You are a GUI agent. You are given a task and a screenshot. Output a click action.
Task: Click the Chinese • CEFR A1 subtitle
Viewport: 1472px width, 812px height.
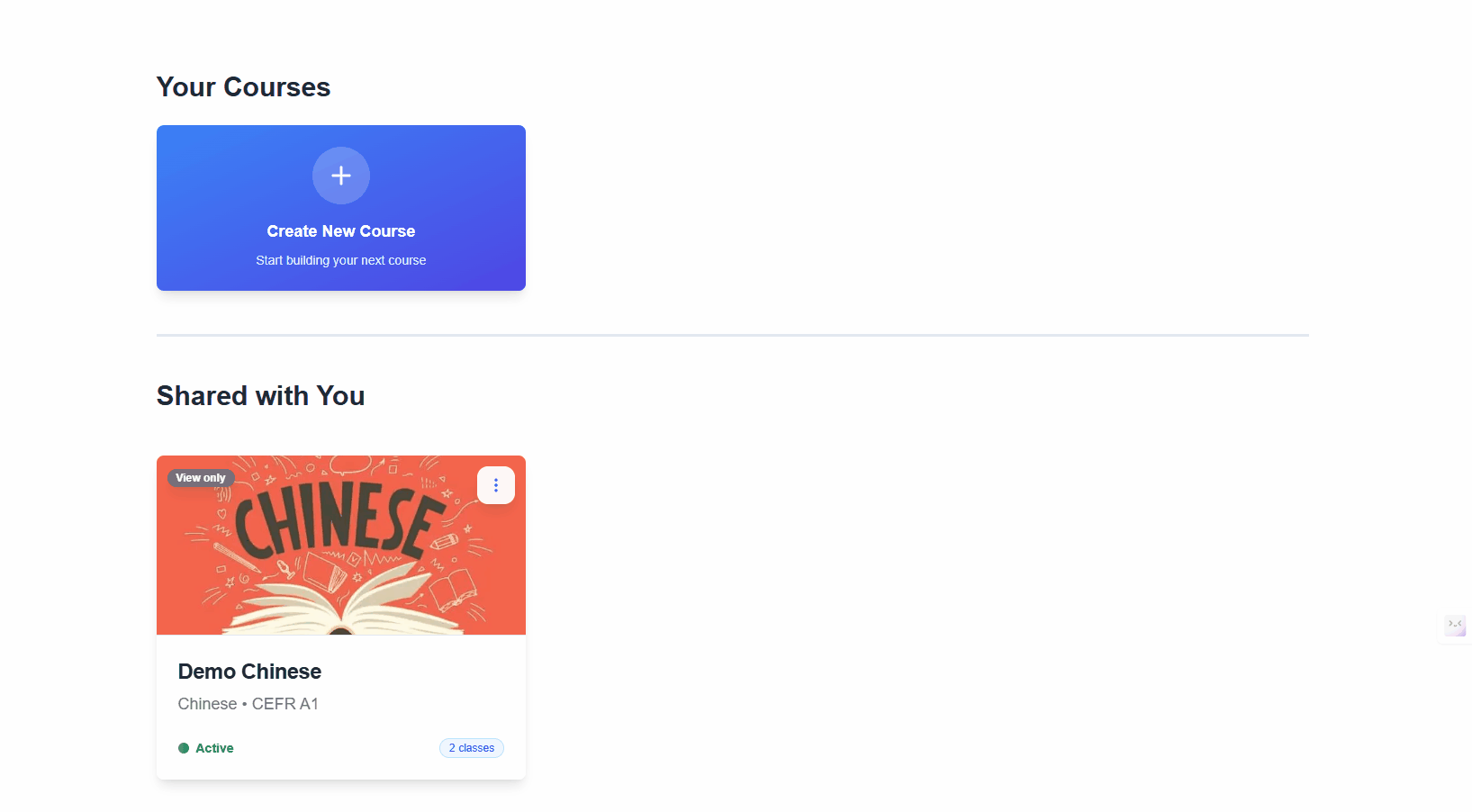coord(248,704)
